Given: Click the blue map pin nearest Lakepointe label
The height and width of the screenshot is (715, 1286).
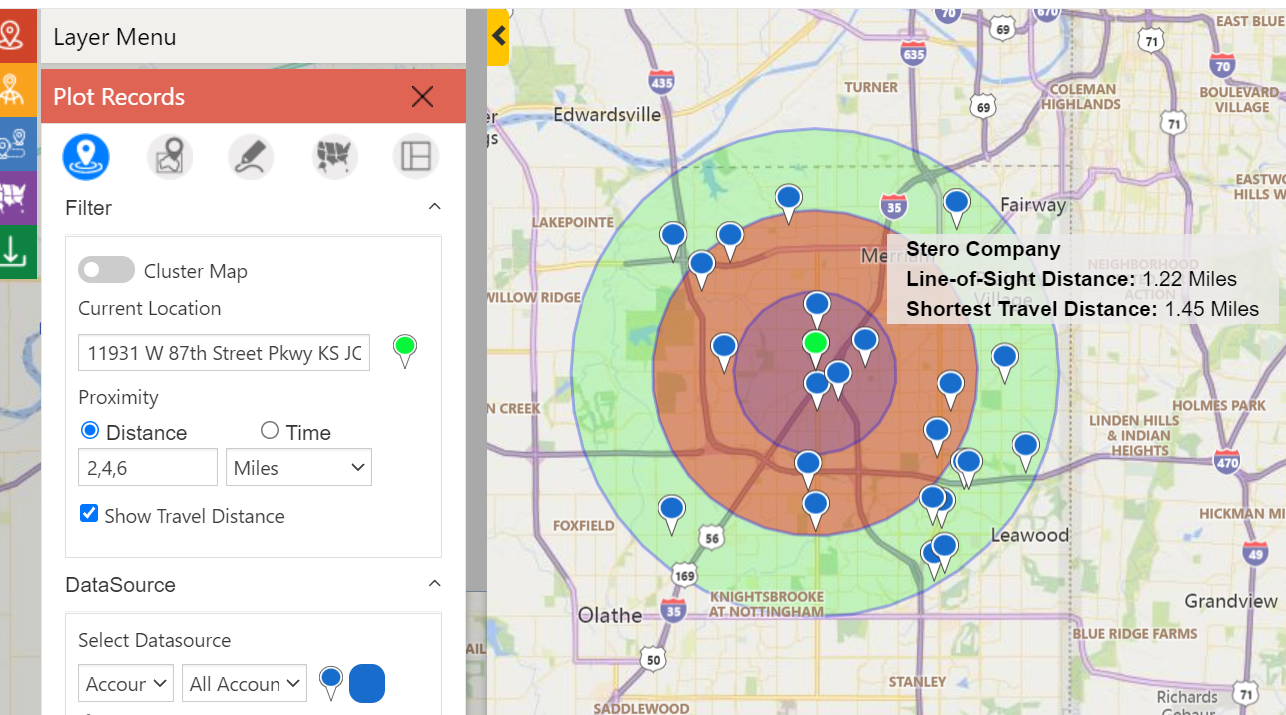Looking at the screenshot, I should pyautogui.click(x=674, y=242).
